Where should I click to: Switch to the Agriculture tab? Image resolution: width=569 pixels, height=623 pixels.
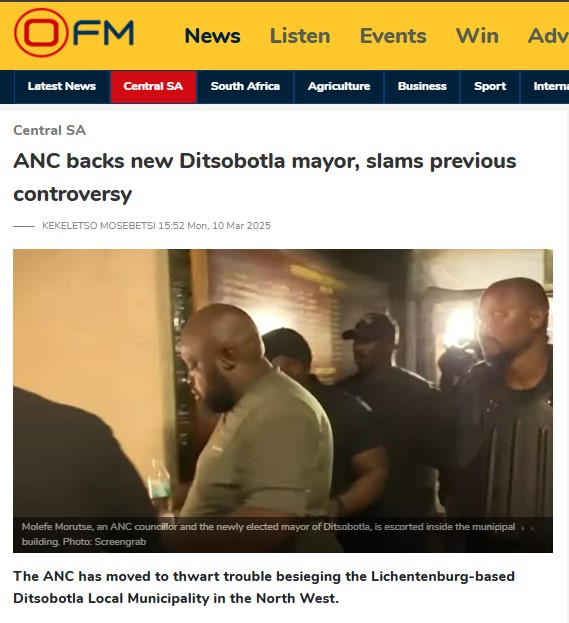click(x=339, y=87)
